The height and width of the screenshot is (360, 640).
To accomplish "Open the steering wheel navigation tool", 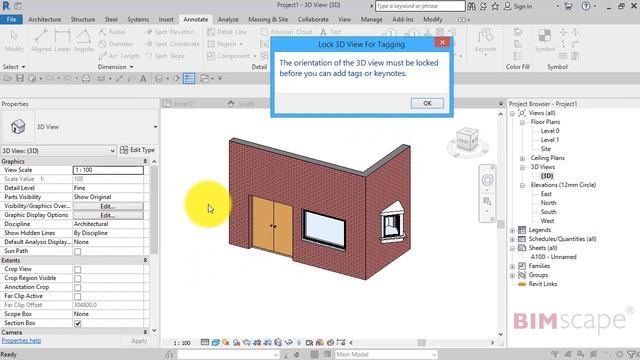I will pyautogui.click(x=487, y=180).
